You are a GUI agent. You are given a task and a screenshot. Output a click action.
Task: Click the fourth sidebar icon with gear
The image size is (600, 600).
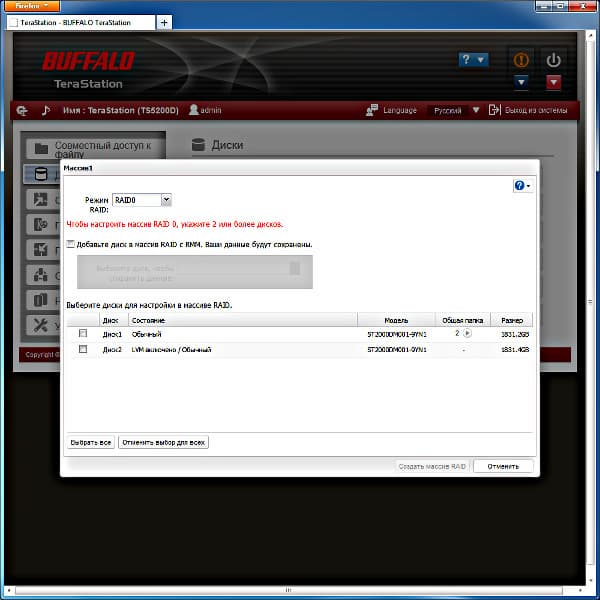(41, 225)
